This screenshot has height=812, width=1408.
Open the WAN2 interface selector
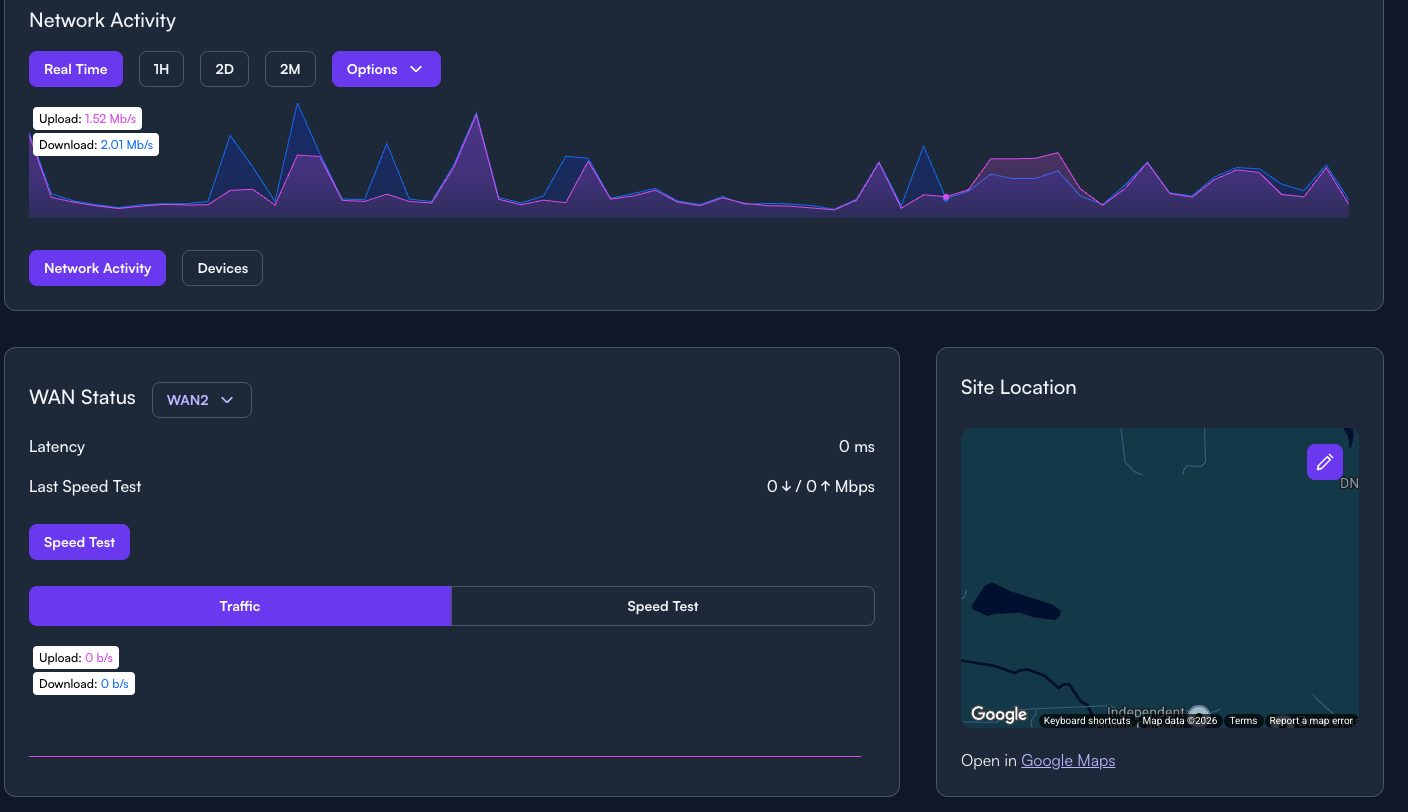point(202,400)
